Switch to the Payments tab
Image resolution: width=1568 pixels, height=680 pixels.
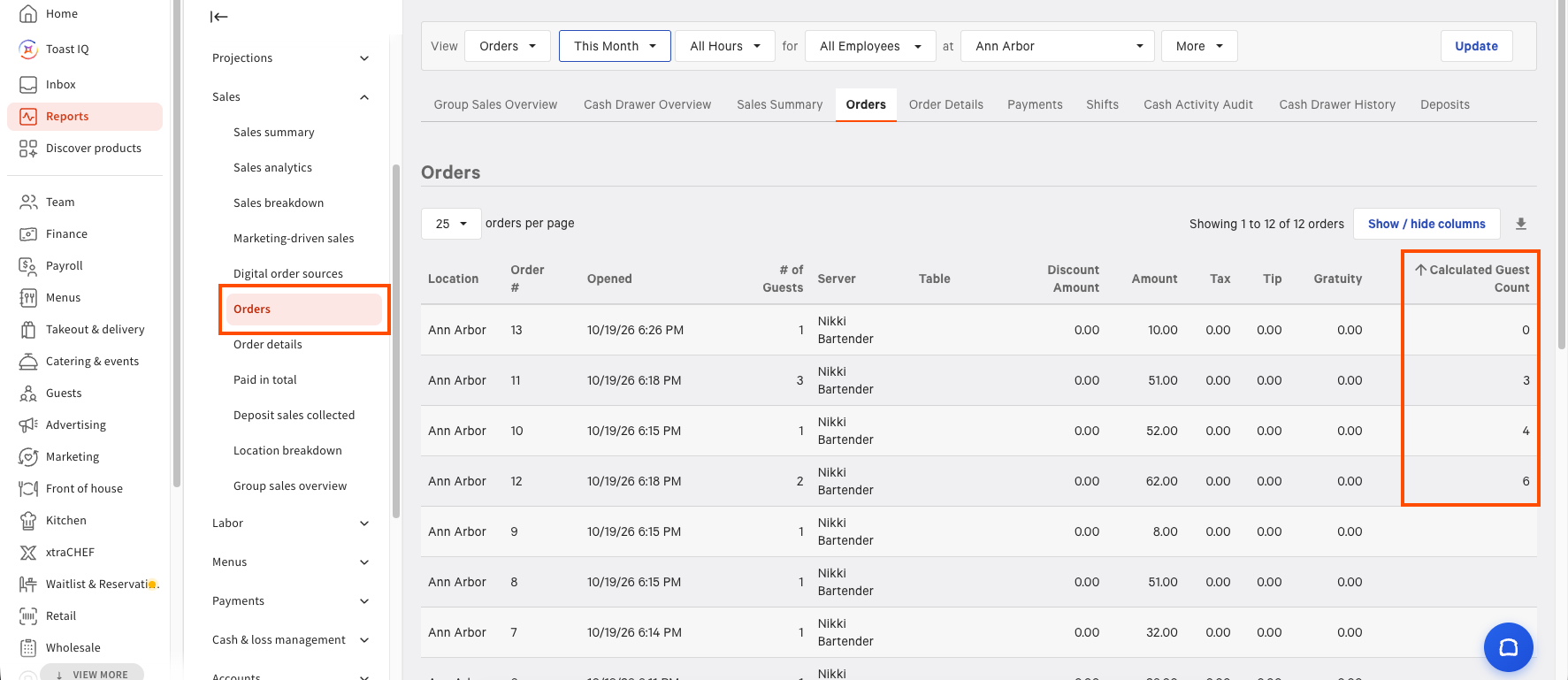[x=1035, y=104]
